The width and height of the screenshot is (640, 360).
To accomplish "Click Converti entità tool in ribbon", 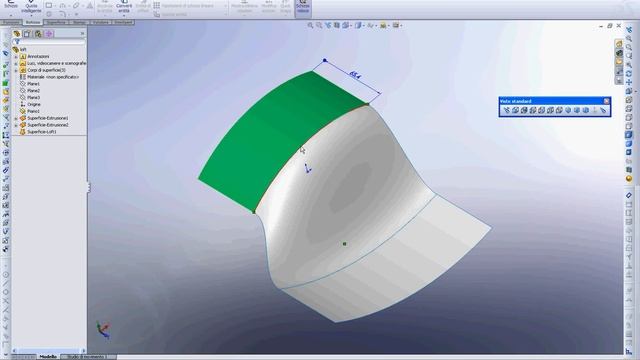I will [x=124, y=7].
